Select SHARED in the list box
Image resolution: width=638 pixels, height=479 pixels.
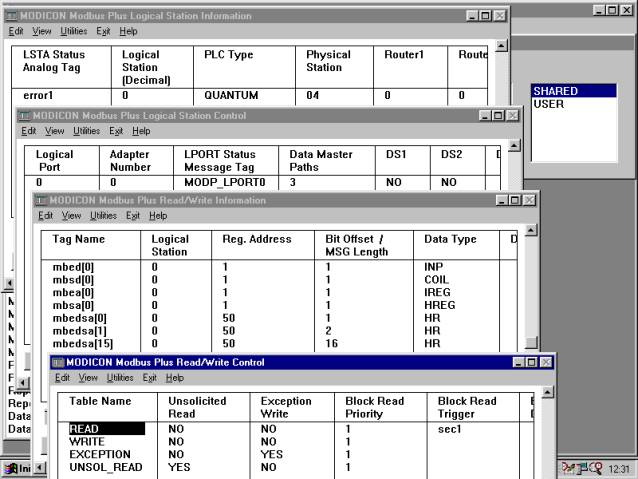pyautogui.click(x=574, y=91)
